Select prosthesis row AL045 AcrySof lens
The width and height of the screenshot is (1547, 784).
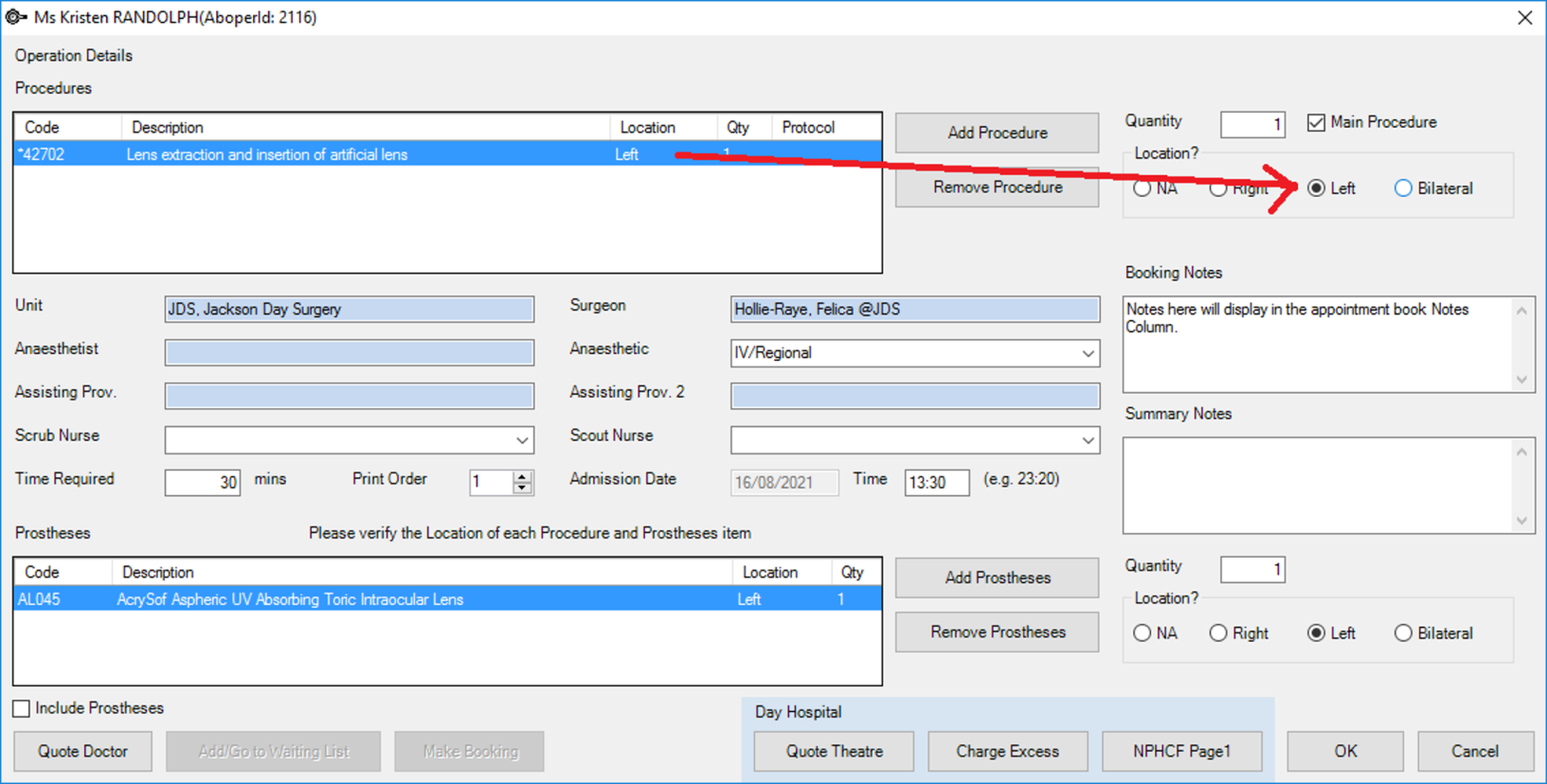[448, 599]
